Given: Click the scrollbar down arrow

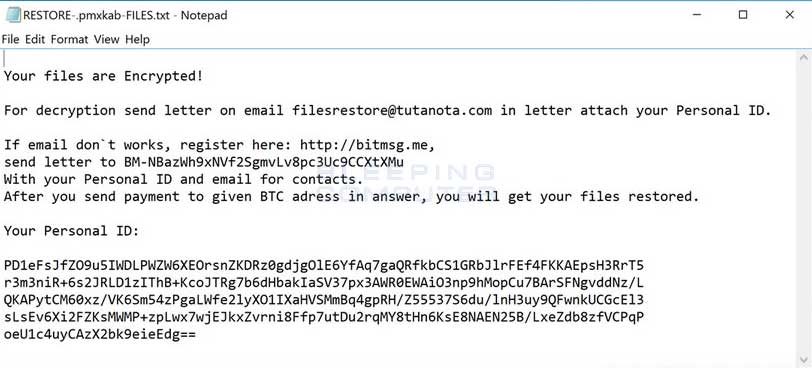Looking at the screenshot, I should pyautogui.click(x=804, y=360).
